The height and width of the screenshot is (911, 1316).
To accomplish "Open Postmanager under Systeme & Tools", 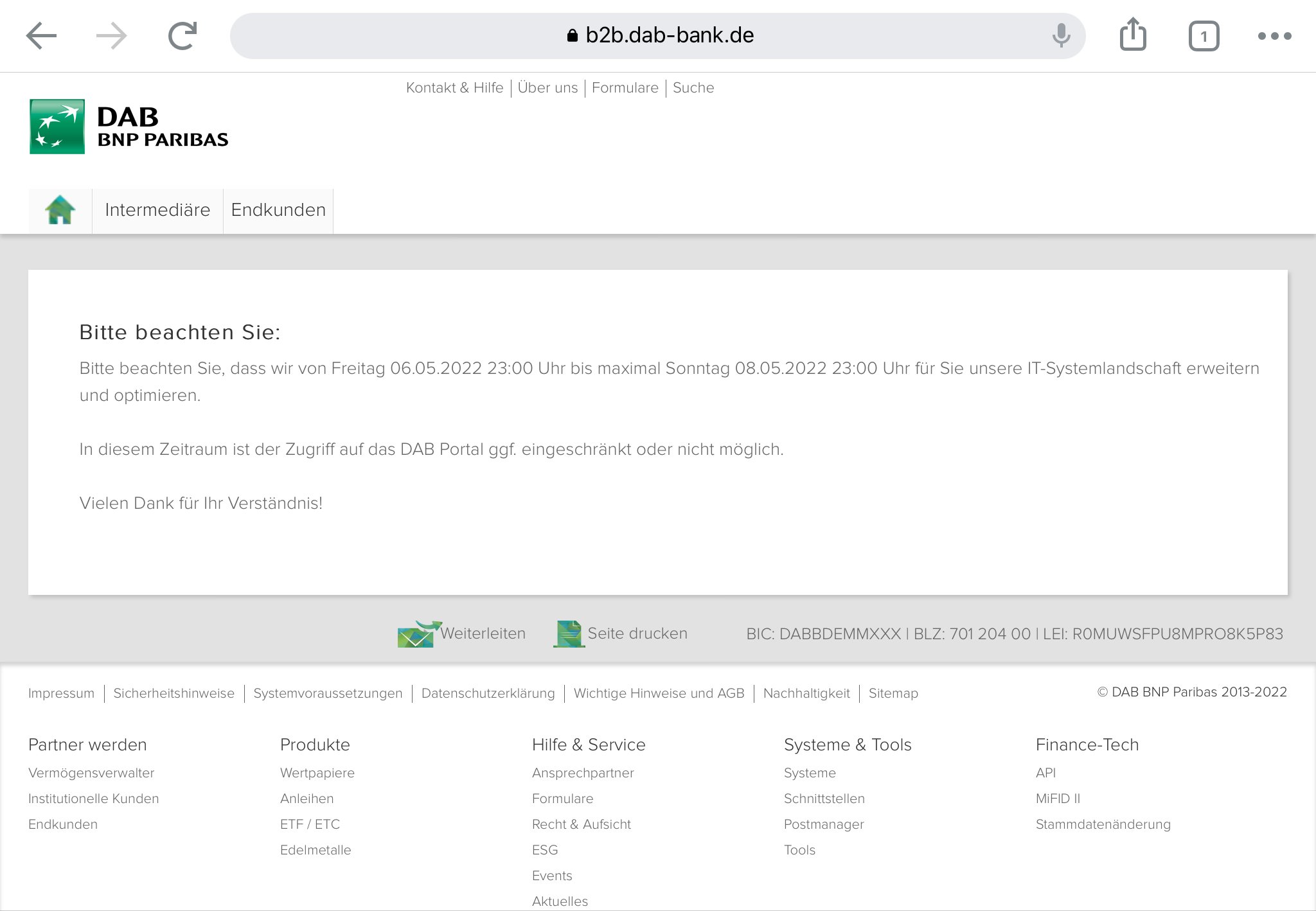I will click(823, 824).
